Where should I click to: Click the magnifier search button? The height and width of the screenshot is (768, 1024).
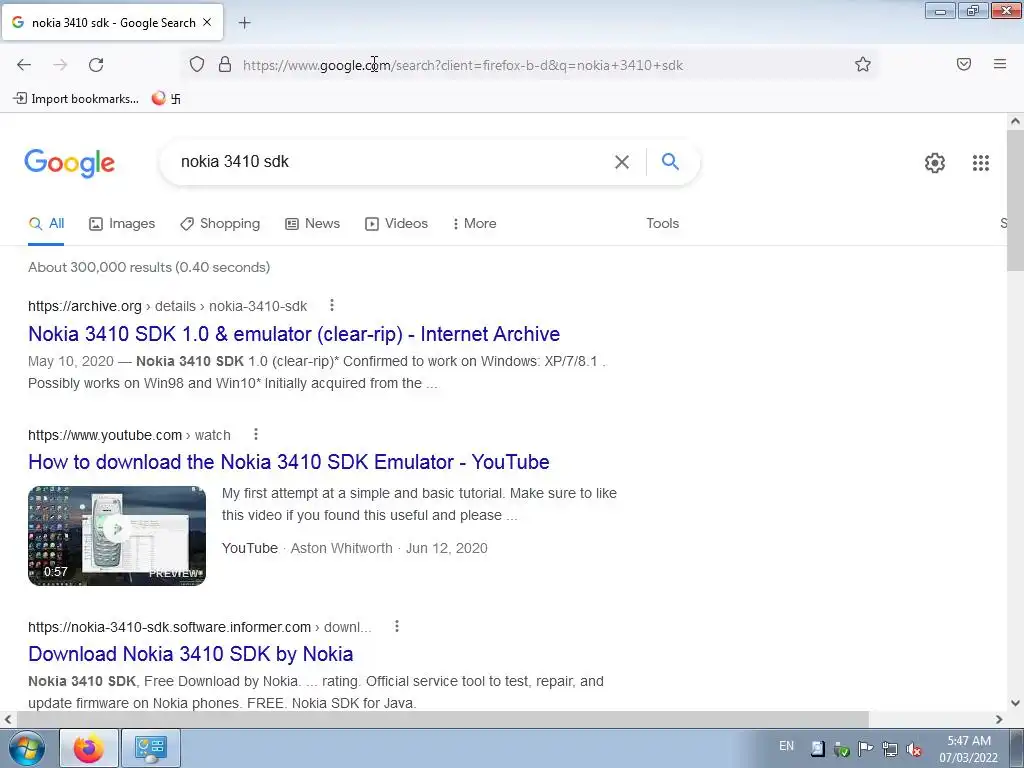[670, 161]
